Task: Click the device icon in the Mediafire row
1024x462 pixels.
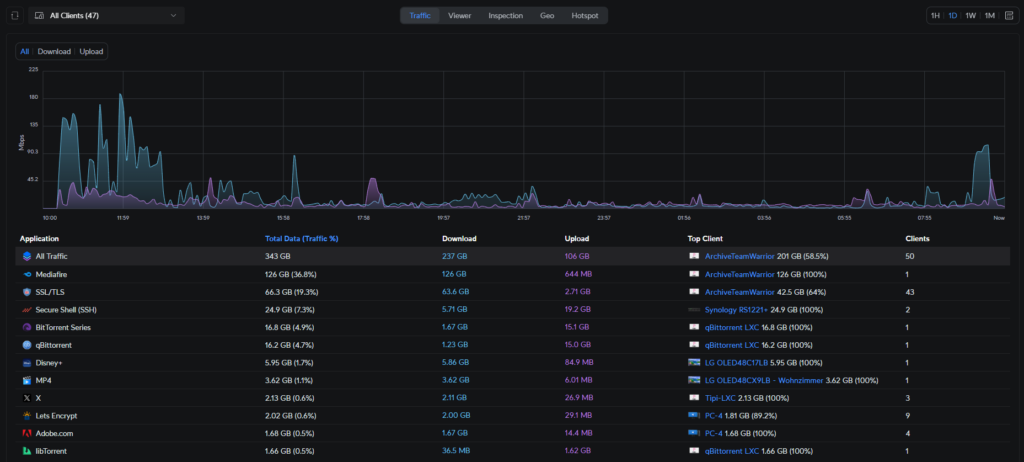Action: 694,274
